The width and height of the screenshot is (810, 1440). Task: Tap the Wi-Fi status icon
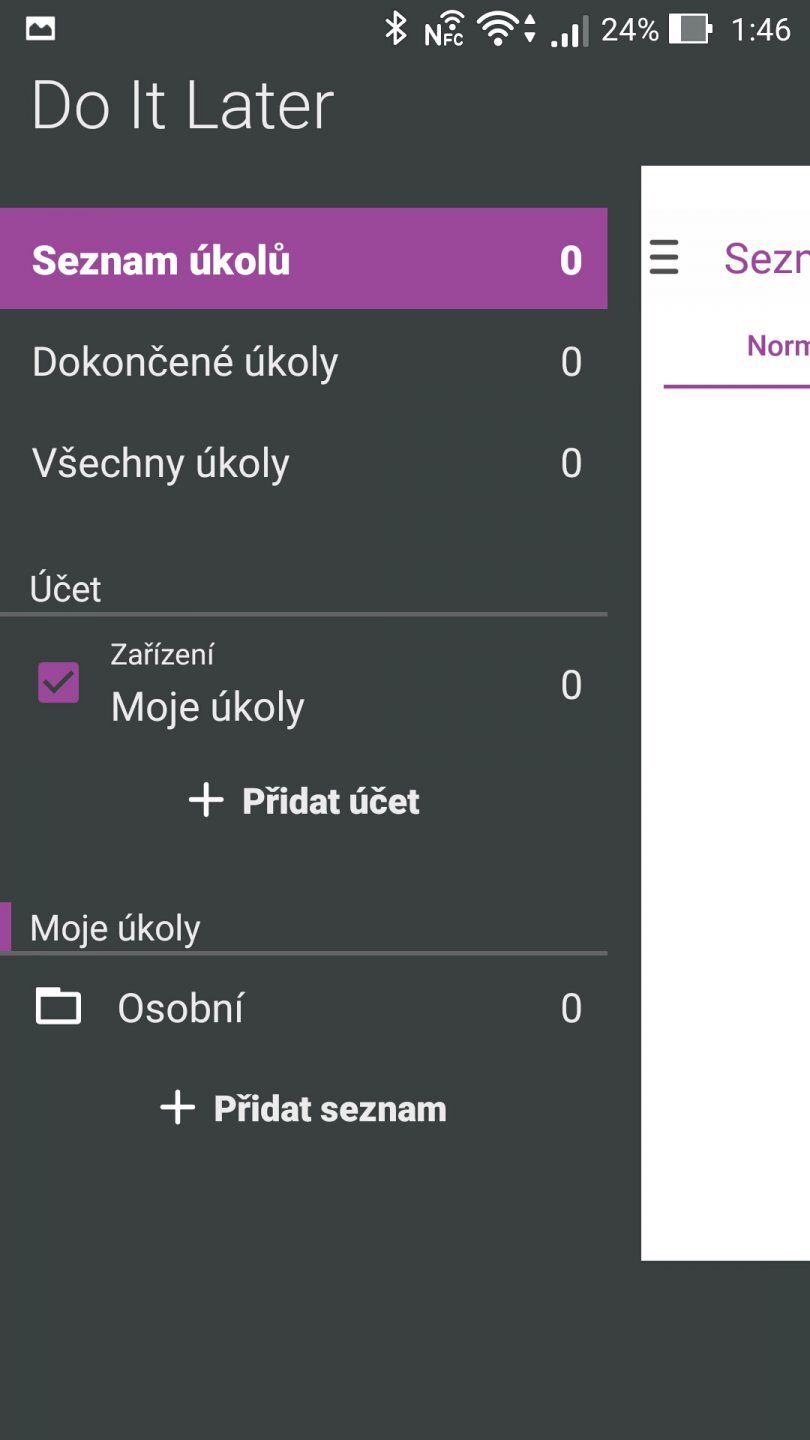pyautogui.click(x=499, y=30)
